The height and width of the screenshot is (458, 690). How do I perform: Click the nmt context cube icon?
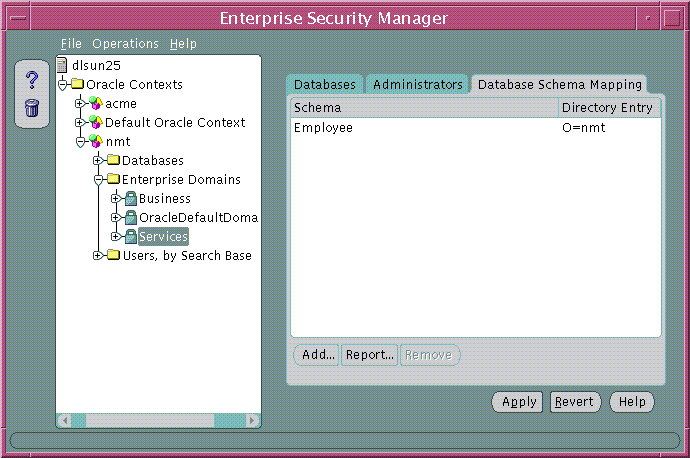click(x=95, y=141)
